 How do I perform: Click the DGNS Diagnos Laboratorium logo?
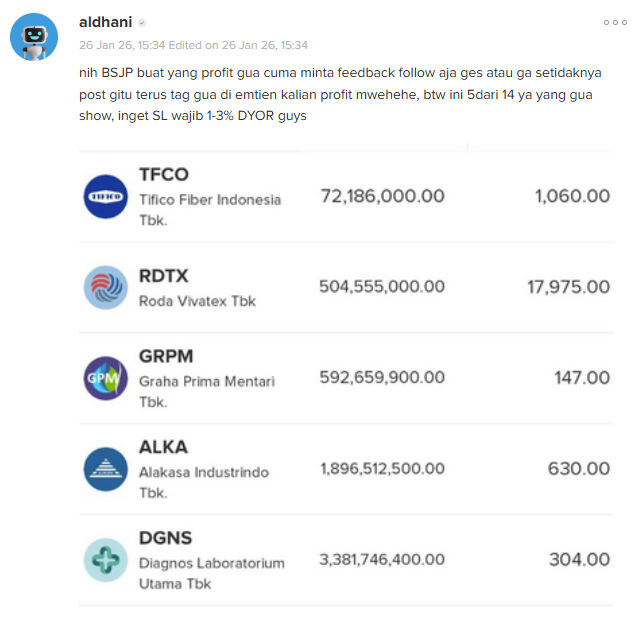click(x=105, y=560)
